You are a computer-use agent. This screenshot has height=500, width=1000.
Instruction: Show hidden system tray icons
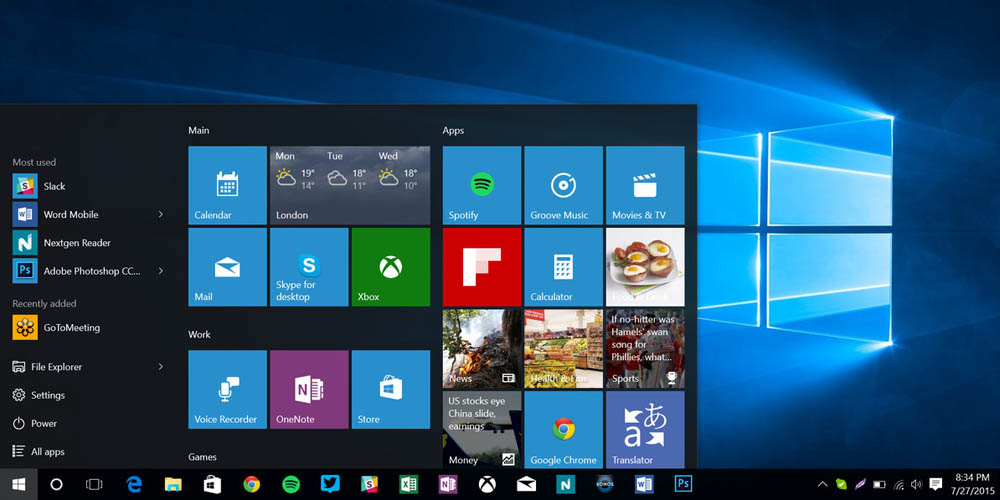coord(823,485)
